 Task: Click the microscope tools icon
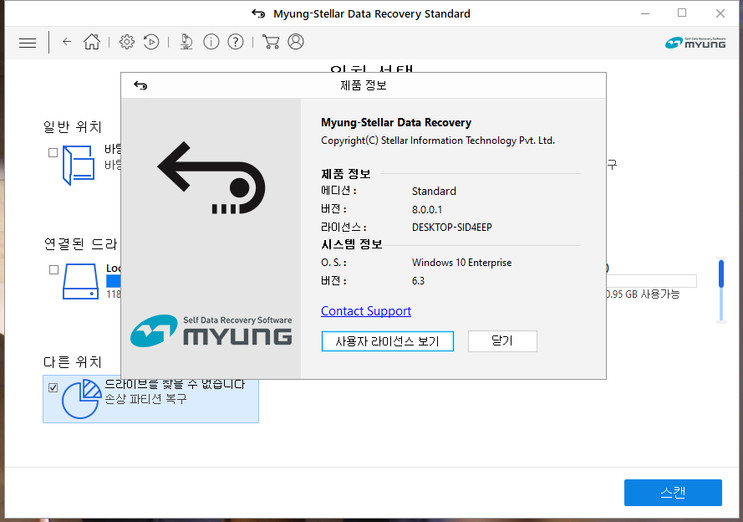[186, 42]
